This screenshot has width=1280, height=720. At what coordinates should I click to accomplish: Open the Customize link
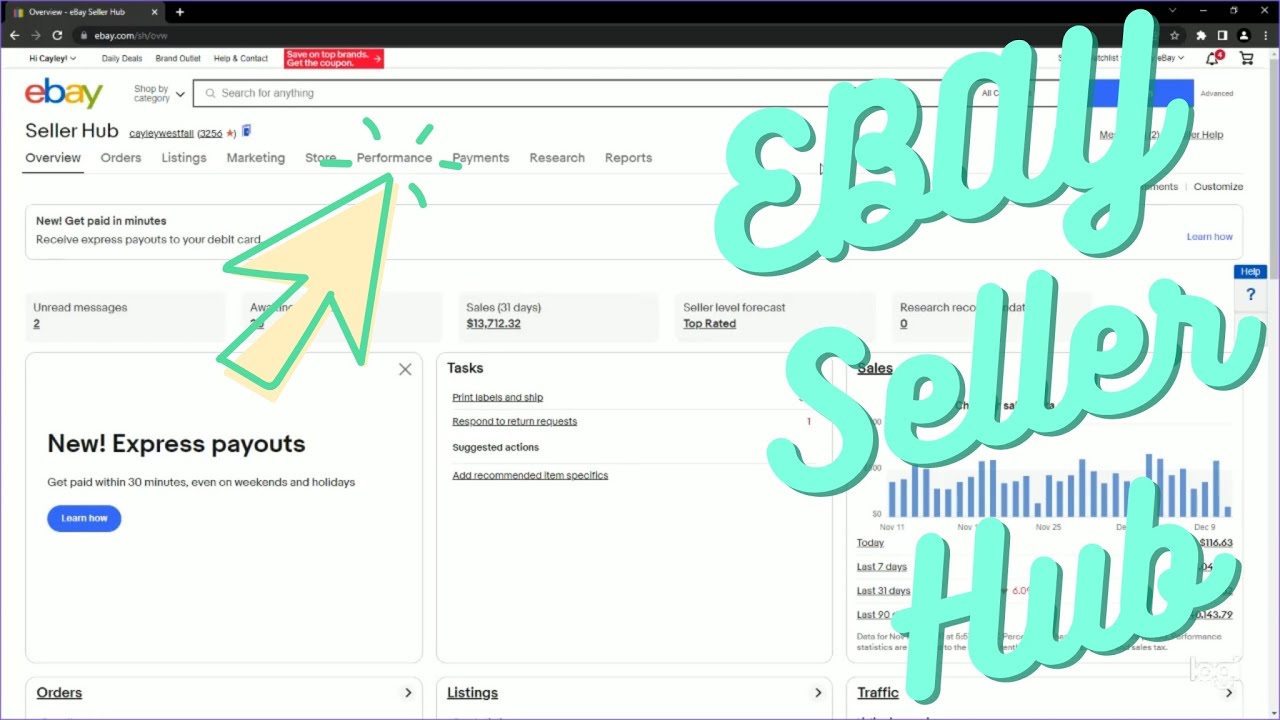[1218, 187]
